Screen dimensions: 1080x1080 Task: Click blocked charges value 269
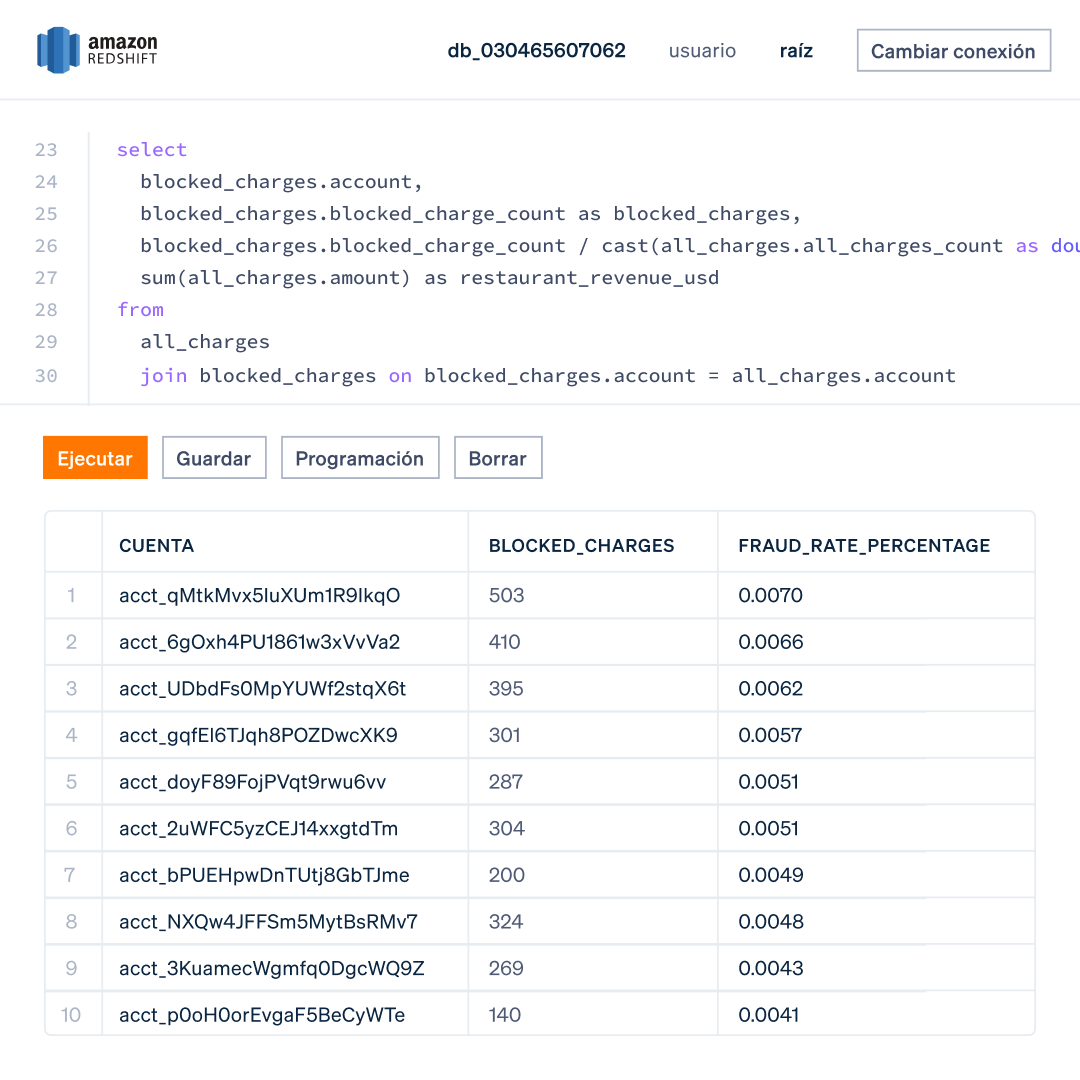506,968
